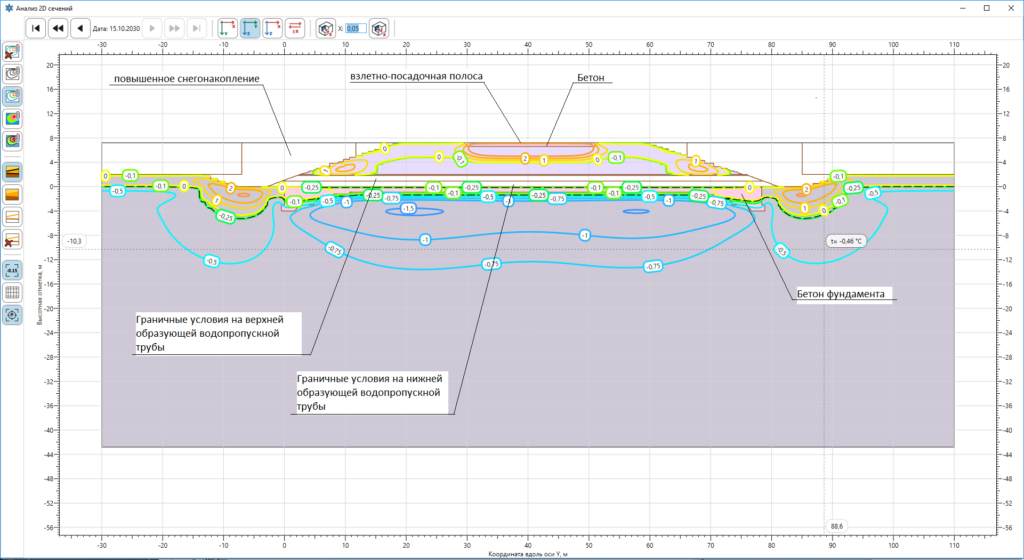Screen dimensions: 1024x560
Task: Move section to next X position
Action: tap(379, 28)
